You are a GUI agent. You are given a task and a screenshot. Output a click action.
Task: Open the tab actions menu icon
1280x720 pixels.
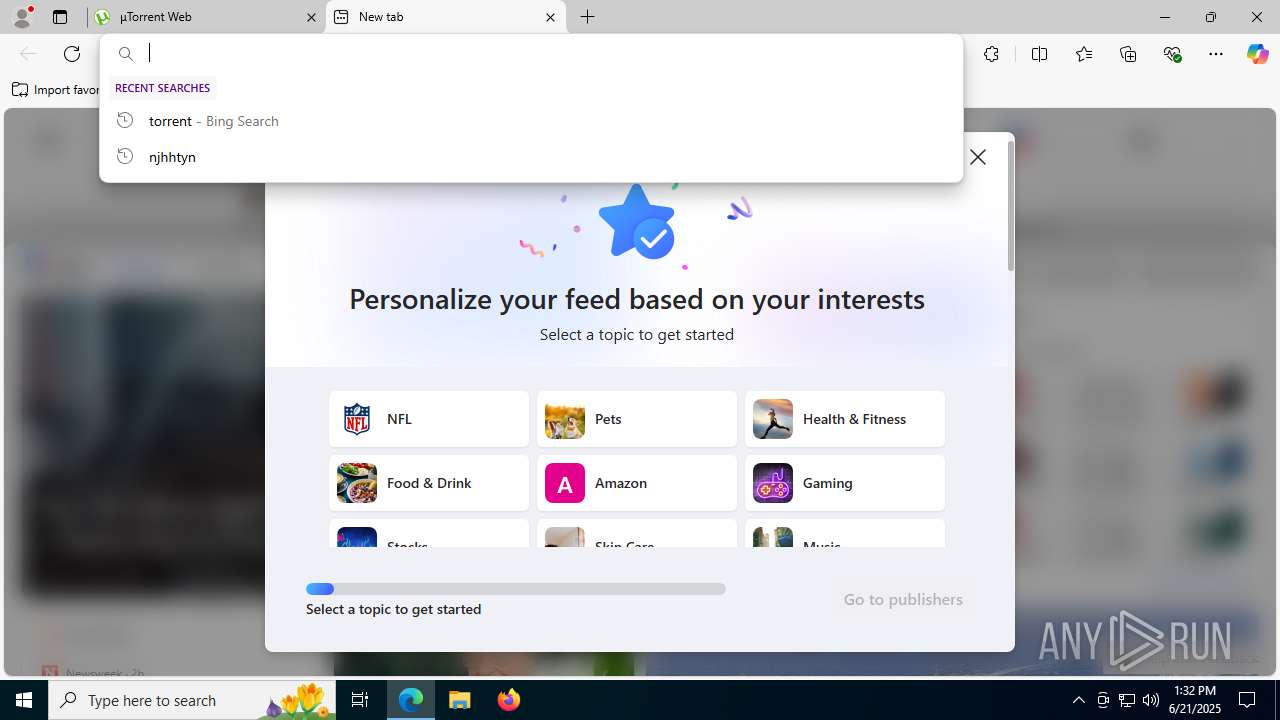(60, 17)
